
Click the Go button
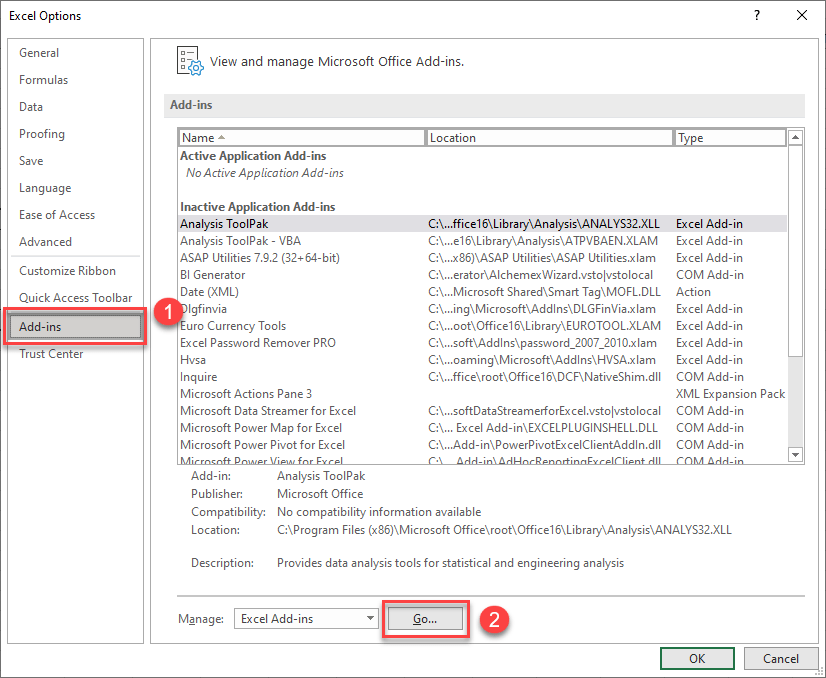pos(425,618)
